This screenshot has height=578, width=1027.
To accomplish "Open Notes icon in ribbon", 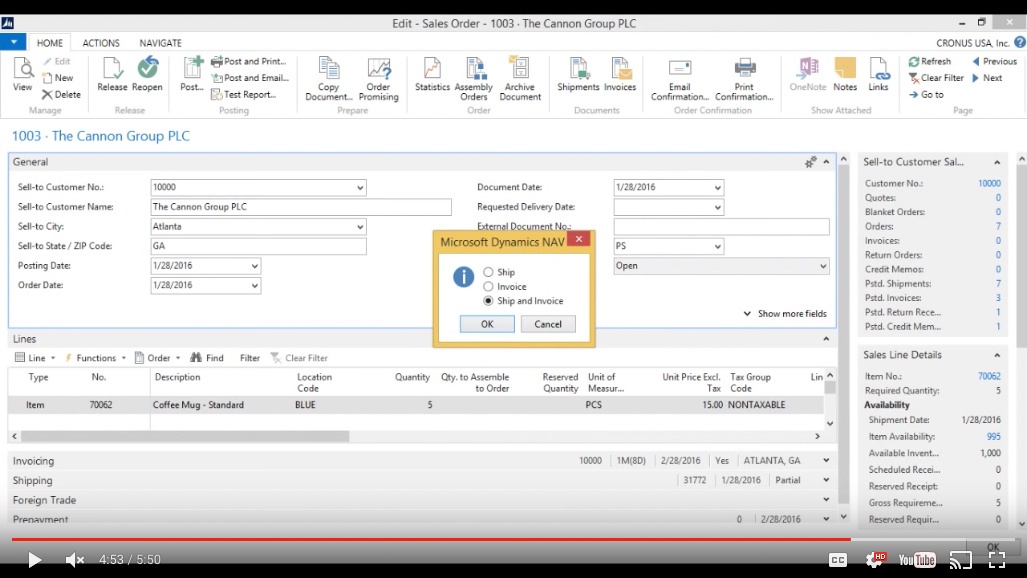I will pos(845,74).
